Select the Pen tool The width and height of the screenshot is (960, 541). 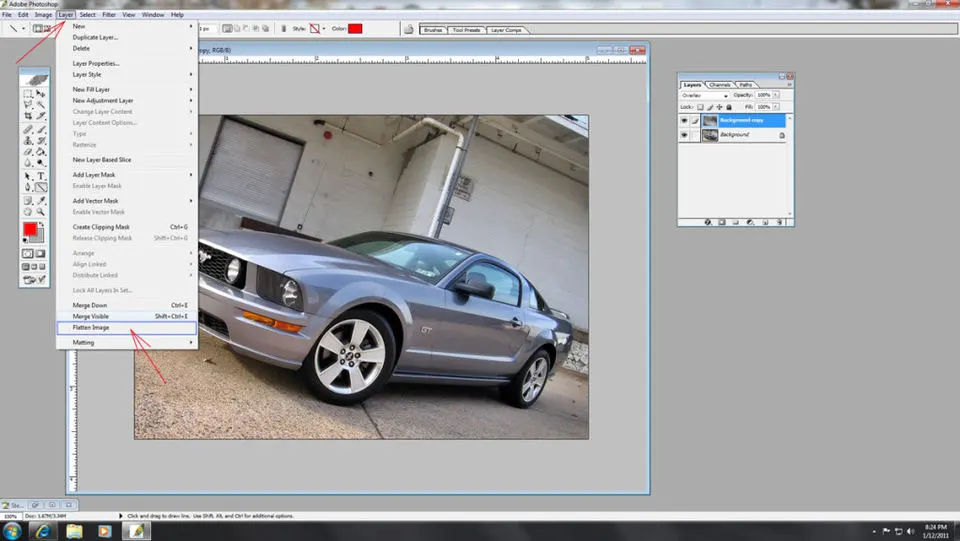pyautogui.click(x=28, y=187)
